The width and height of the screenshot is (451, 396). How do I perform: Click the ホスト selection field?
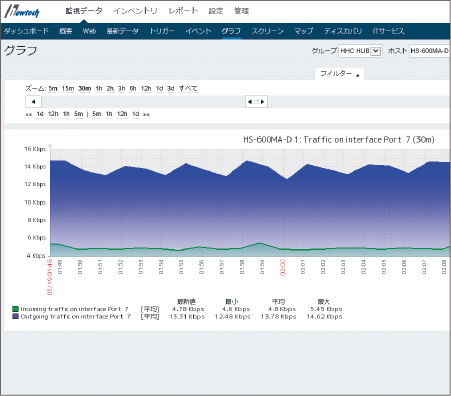point(430,51)
